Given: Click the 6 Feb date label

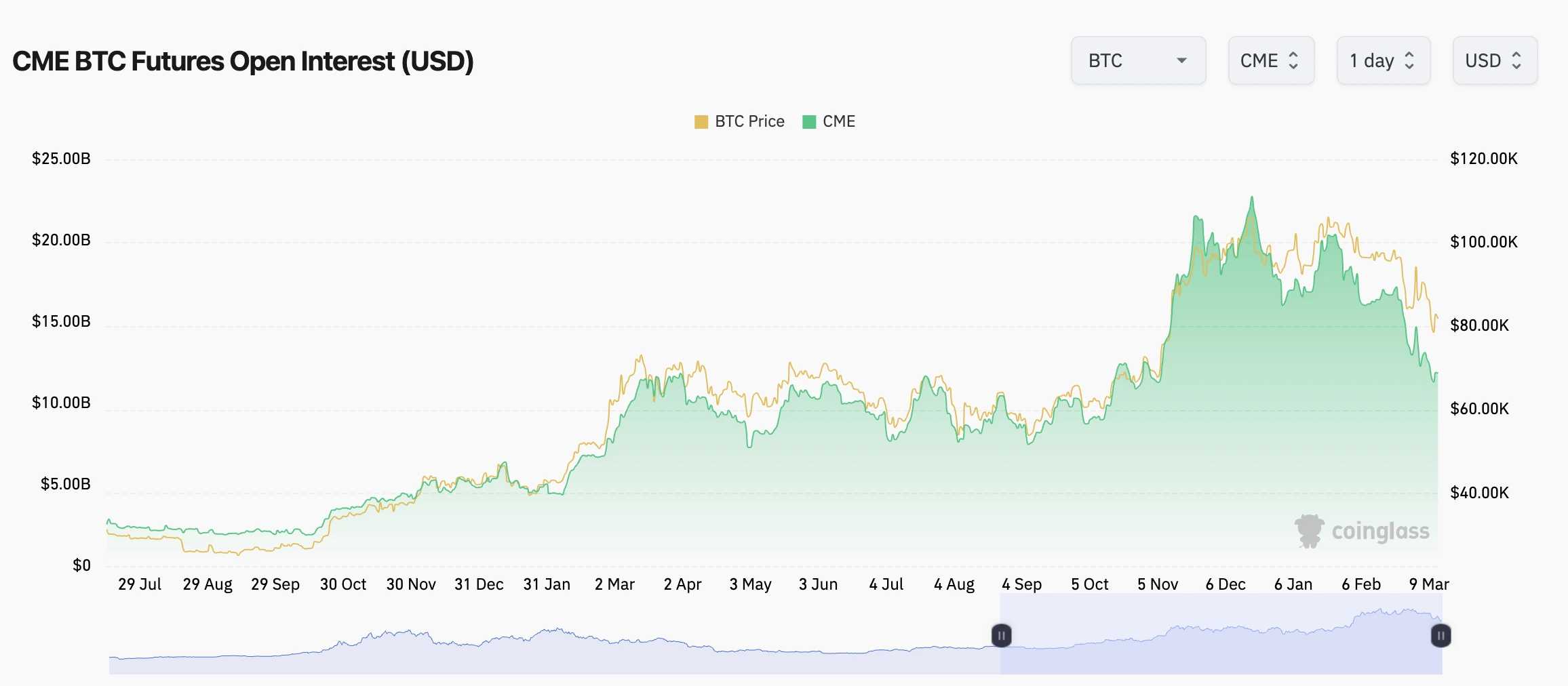Looking at the screenshot, I should tap(1361, 584).
